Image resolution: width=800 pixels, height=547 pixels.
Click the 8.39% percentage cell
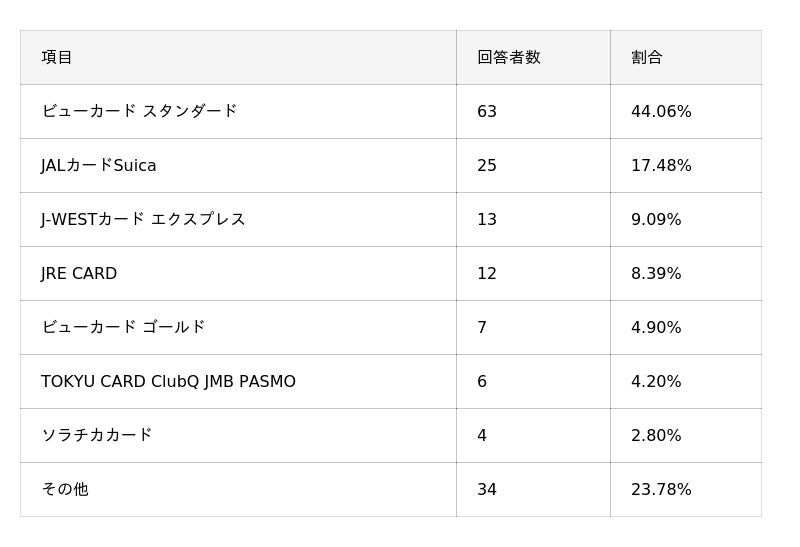pyautogui.click(x=656, y=273)
